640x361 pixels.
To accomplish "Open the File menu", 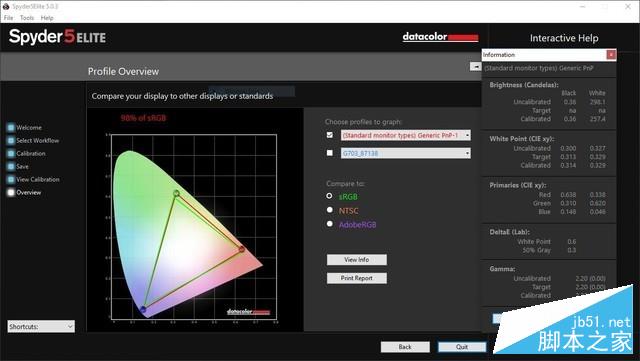I will point(8,18).
